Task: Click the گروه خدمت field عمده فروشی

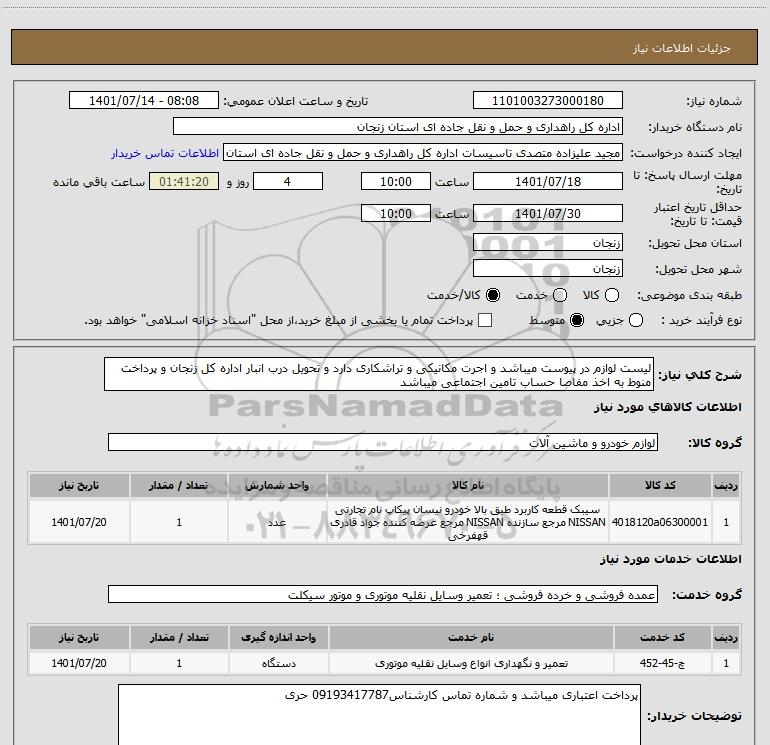Action: pyautogui.click(x=383, y=594)
